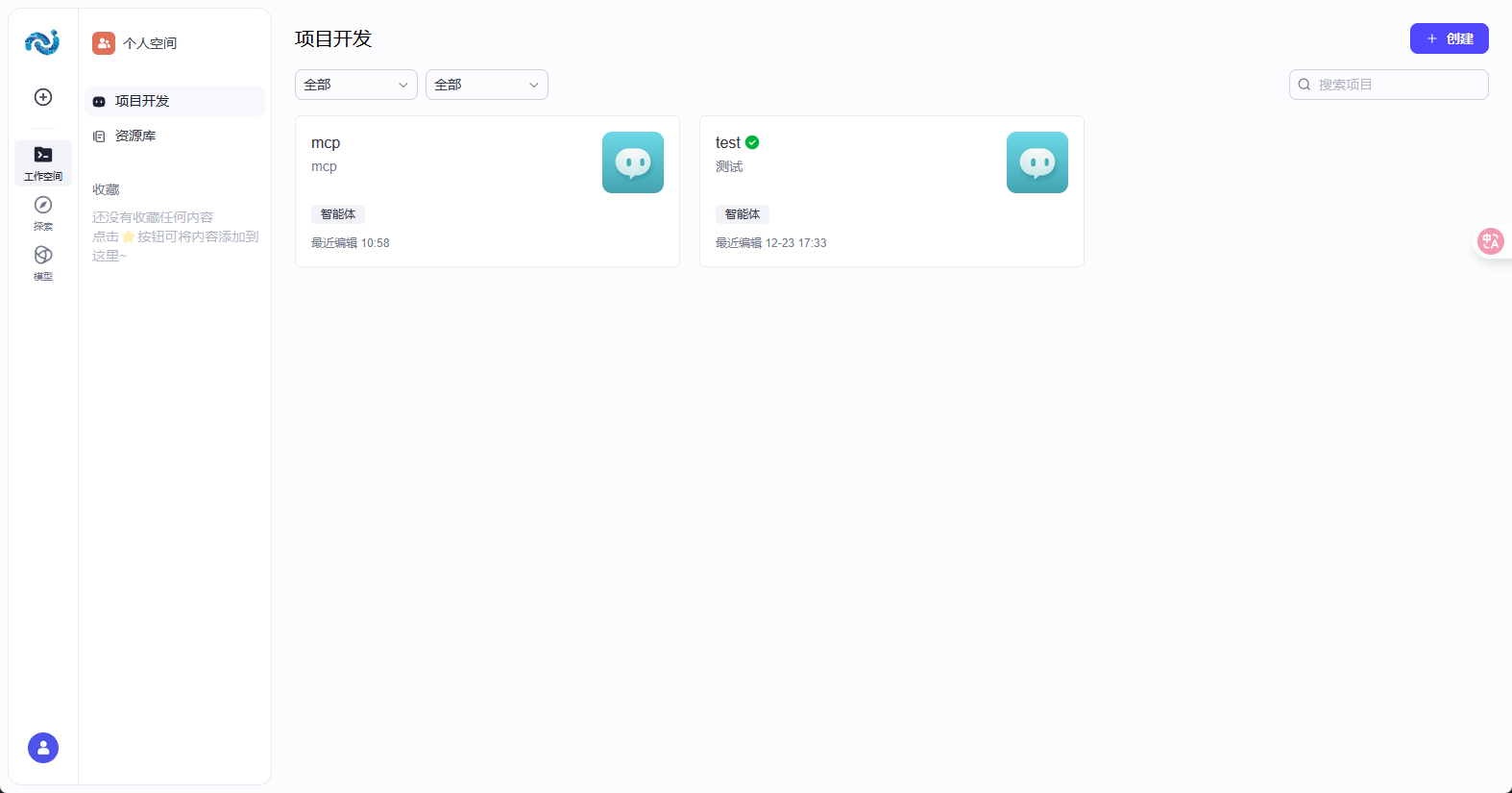
Task: Click the test project chat bot avatar
Action: coord(1036,162)
